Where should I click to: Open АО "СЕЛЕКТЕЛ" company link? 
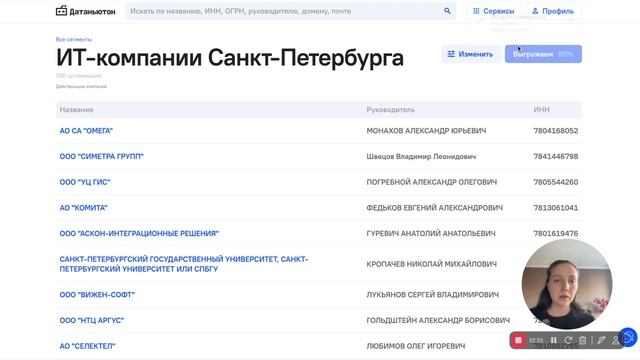87,346
